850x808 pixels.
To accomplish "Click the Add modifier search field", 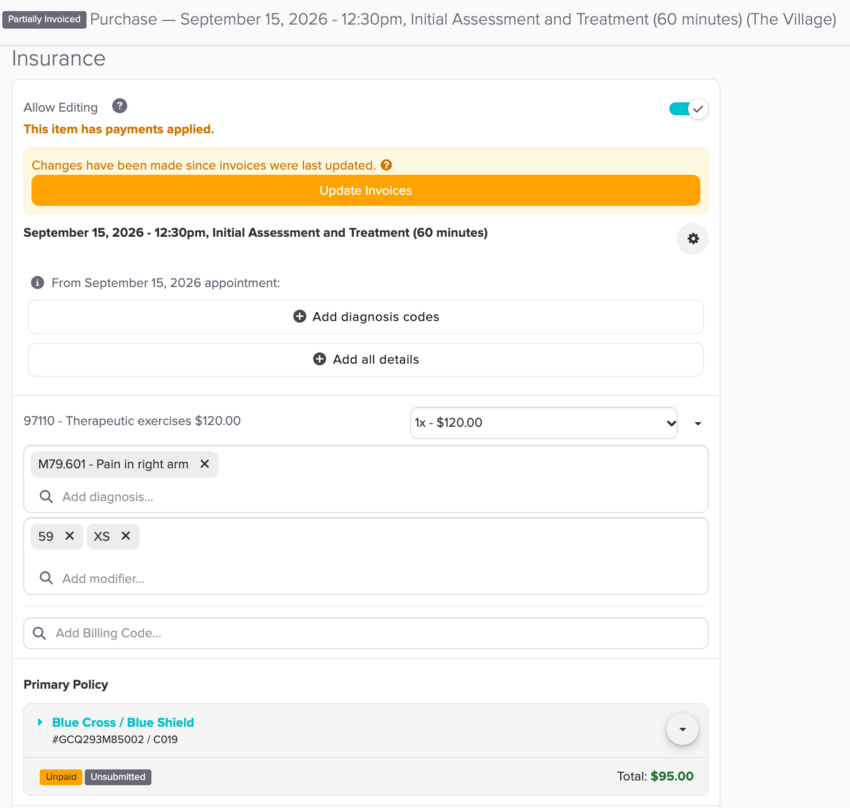I will tap(365, 578).
